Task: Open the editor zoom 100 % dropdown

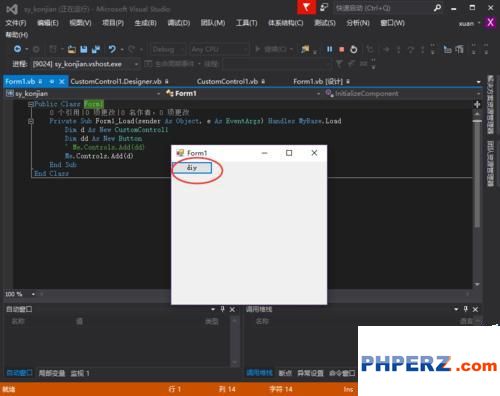Action: coord(33,294)
